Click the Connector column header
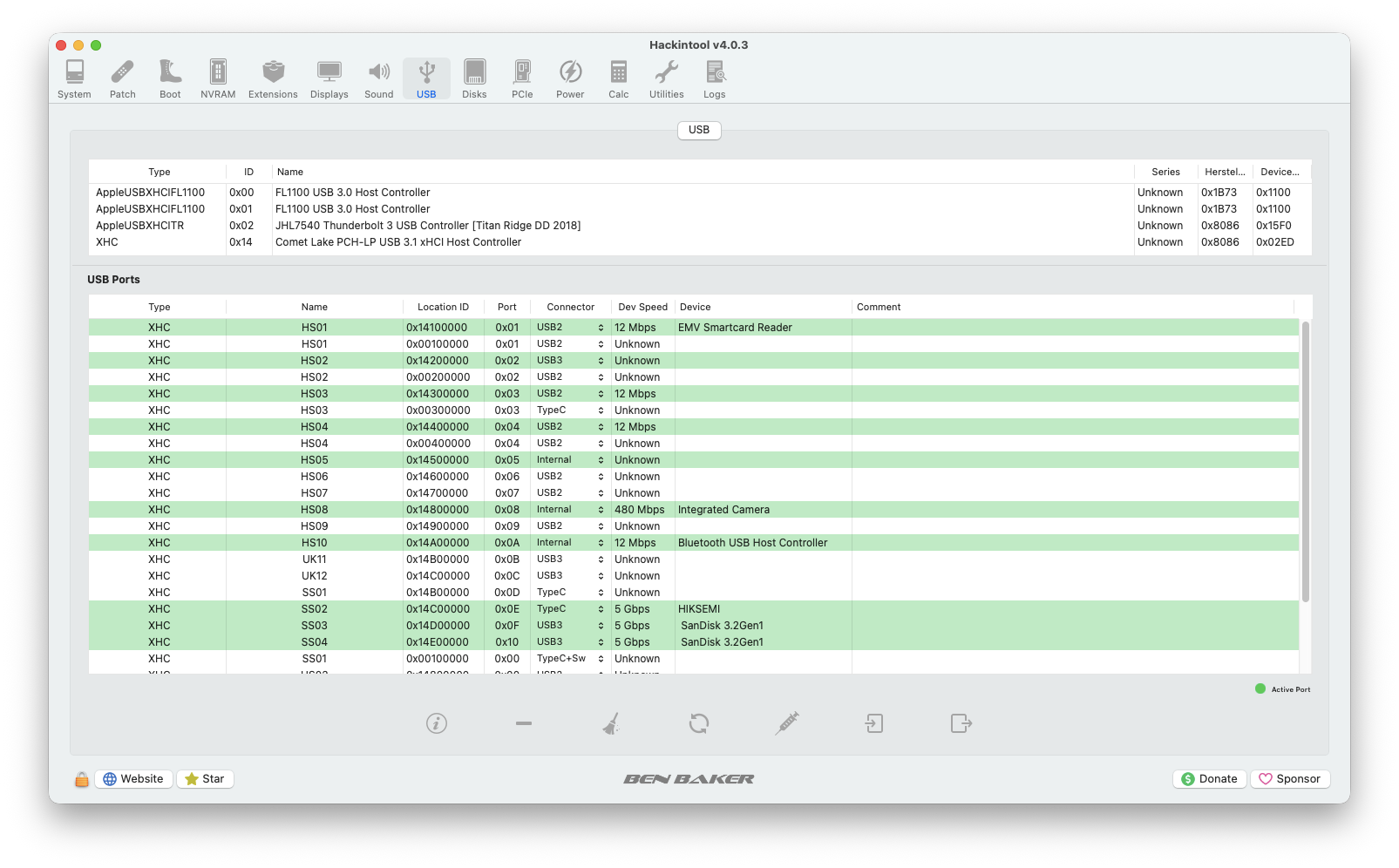1399x868 pixels. click(571, 307)
